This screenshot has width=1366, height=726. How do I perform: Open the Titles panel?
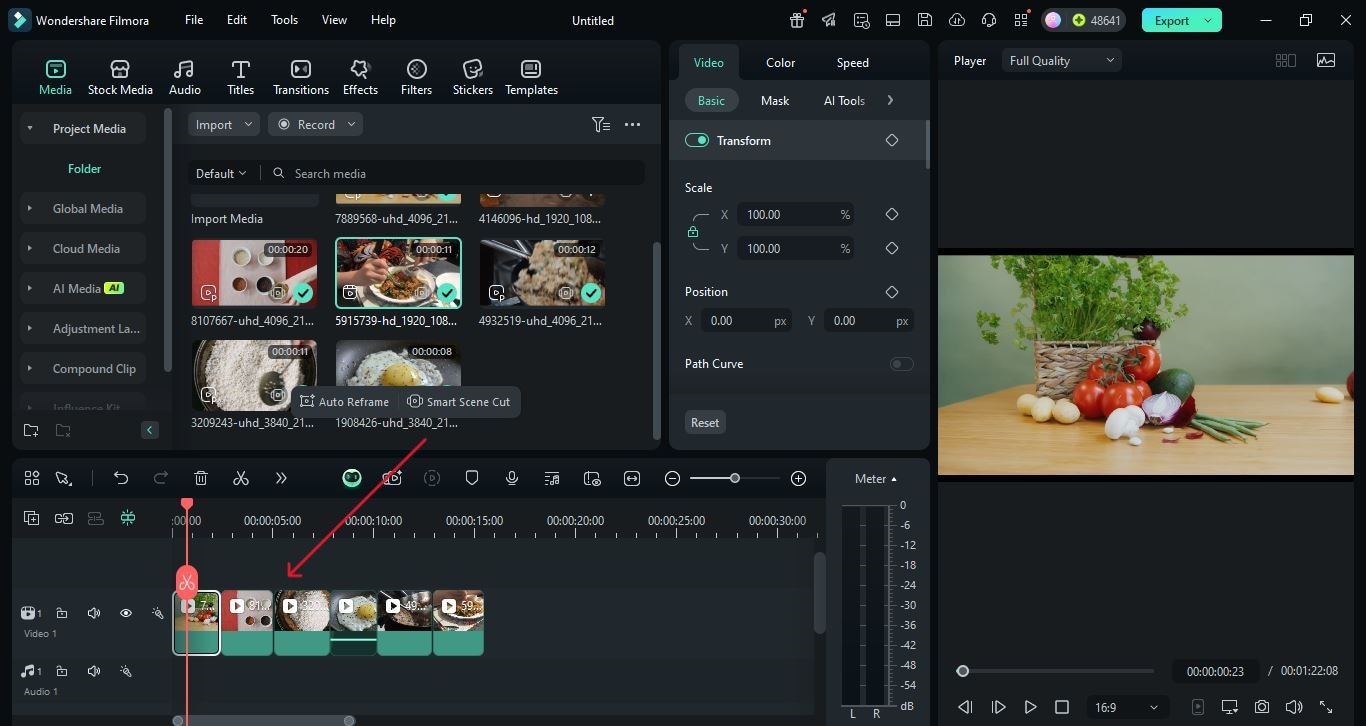[240, 77]
